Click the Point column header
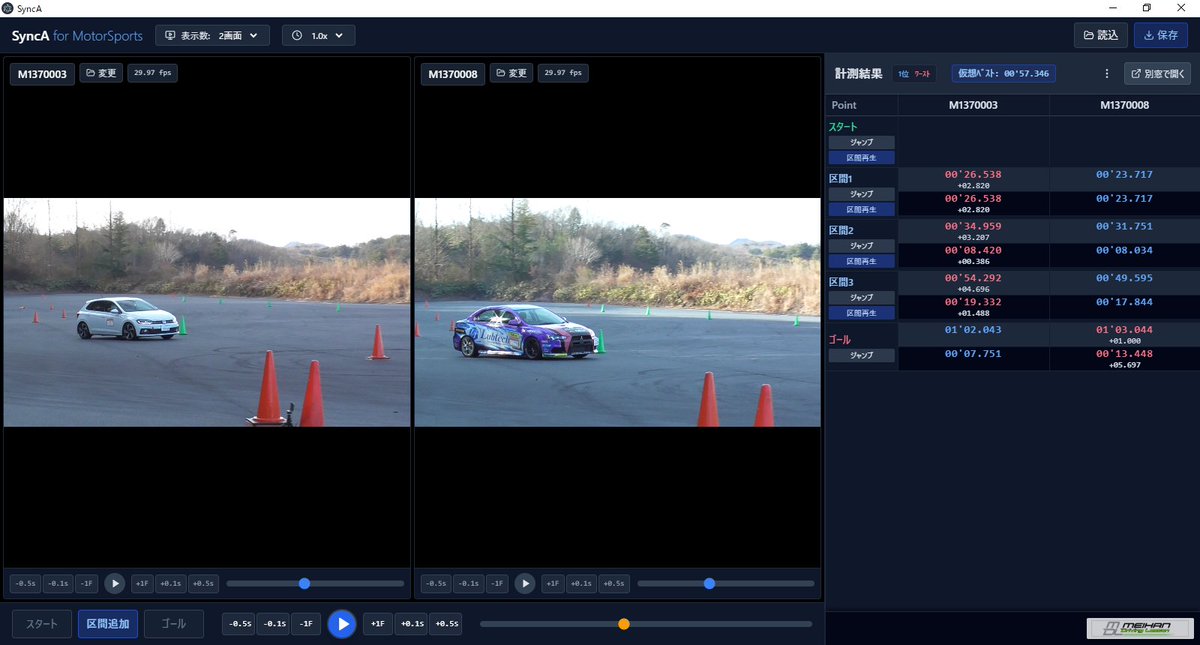 click(x=862, y=105)
